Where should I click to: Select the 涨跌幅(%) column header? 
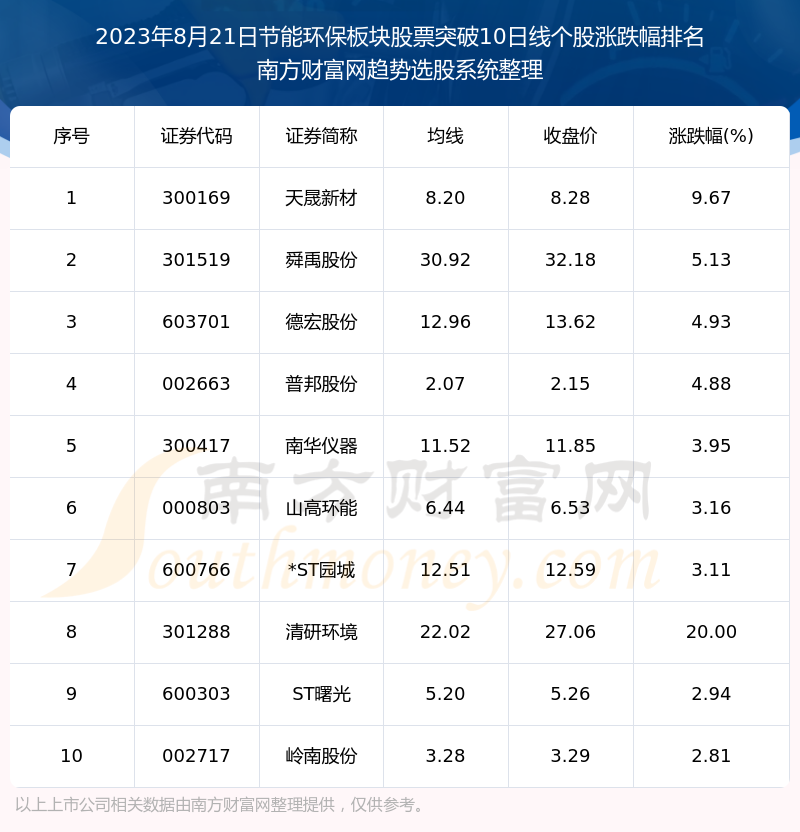click(x=711, y=136)
